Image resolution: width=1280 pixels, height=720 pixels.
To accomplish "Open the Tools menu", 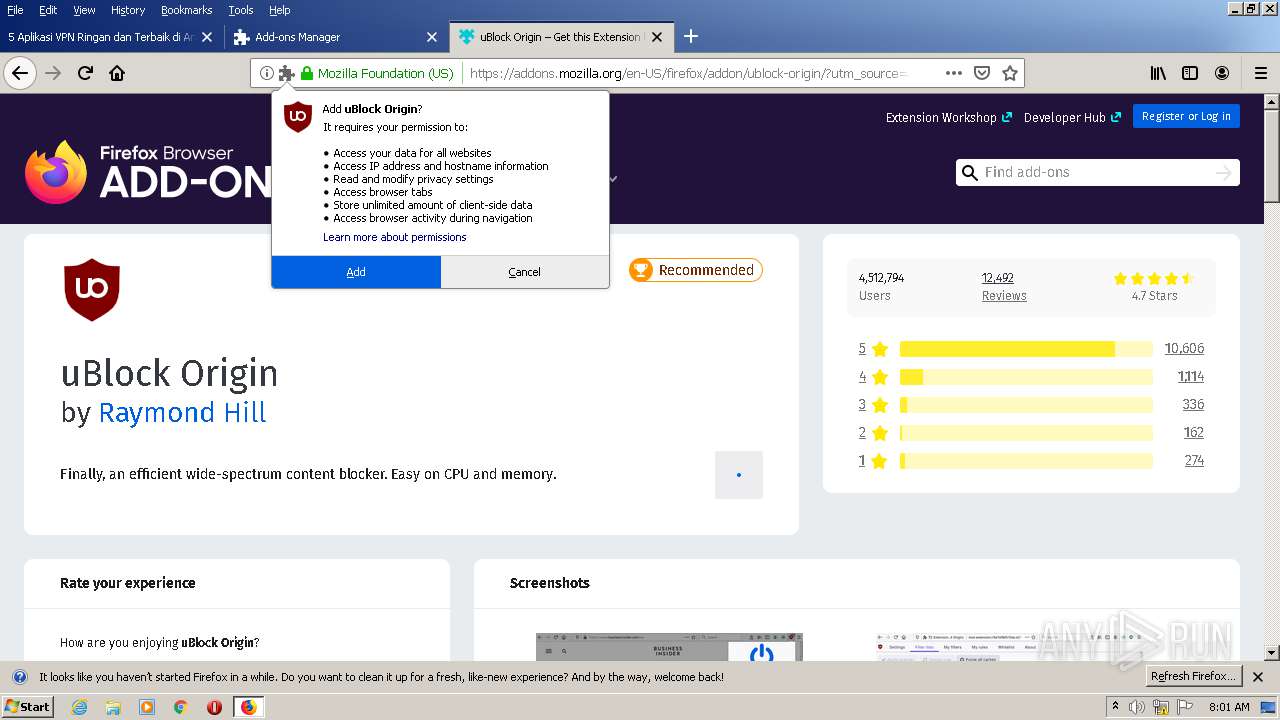I will 241,10.
